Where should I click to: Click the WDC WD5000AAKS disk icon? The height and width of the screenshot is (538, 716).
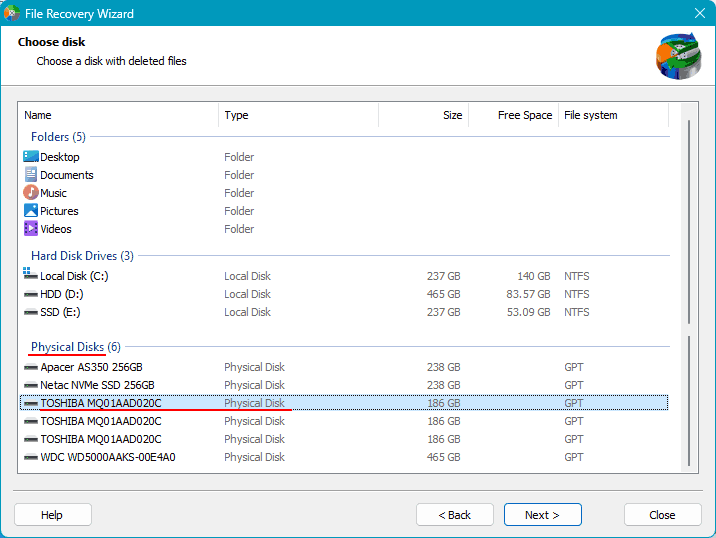[x=31, y=457]
